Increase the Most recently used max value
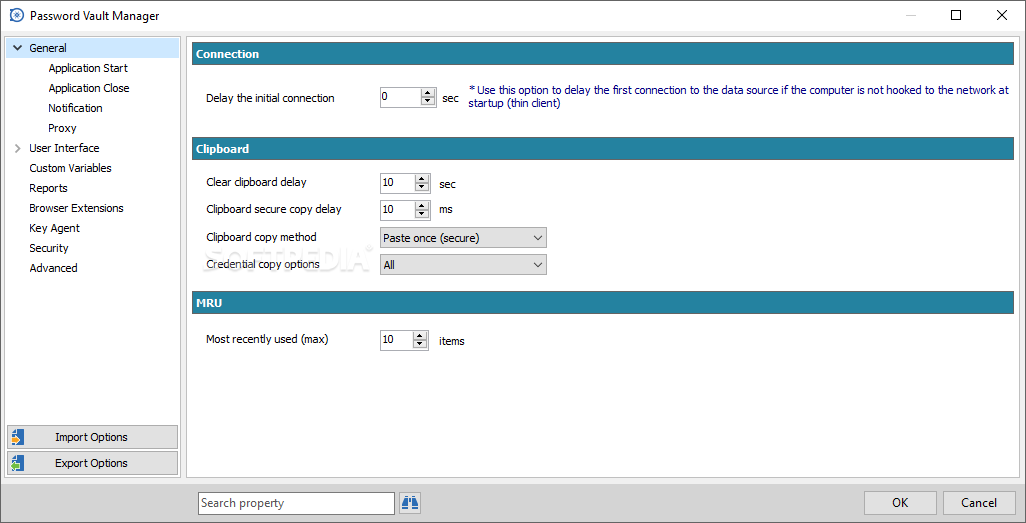Screen dimensions: 1026x523 click(x=420, y=336)
